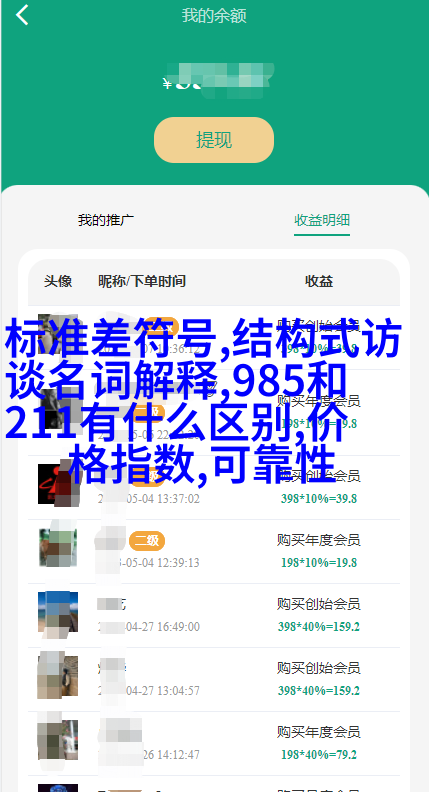
Task: Click the 头像 column header
Action: point(58,281)
